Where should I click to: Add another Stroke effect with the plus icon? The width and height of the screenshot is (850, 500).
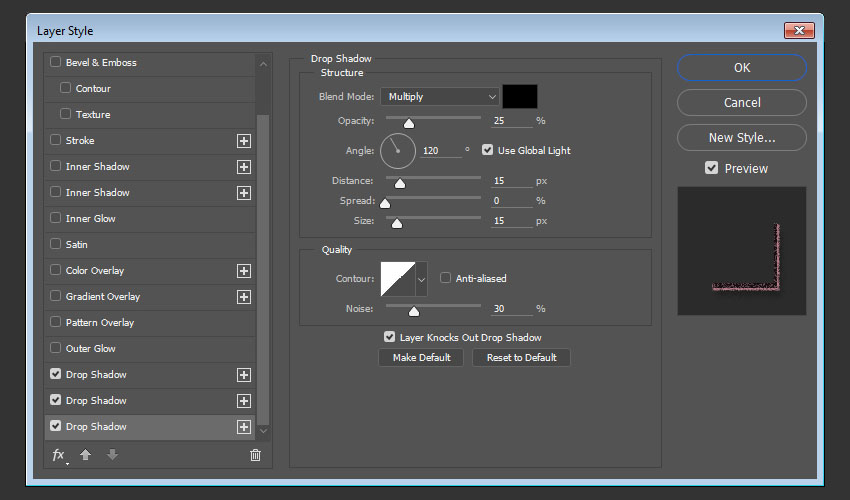click(243, 141)
